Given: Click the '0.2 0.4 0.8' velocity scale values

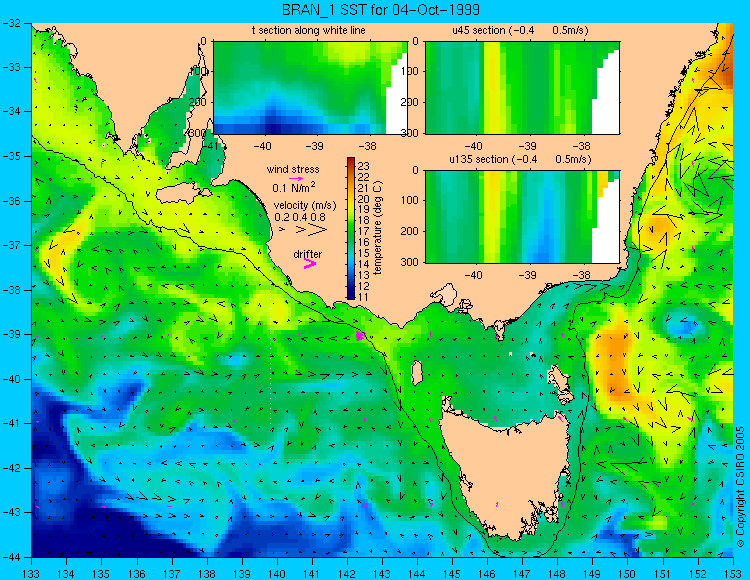Looking at the screenshot, I should [299, 217].
